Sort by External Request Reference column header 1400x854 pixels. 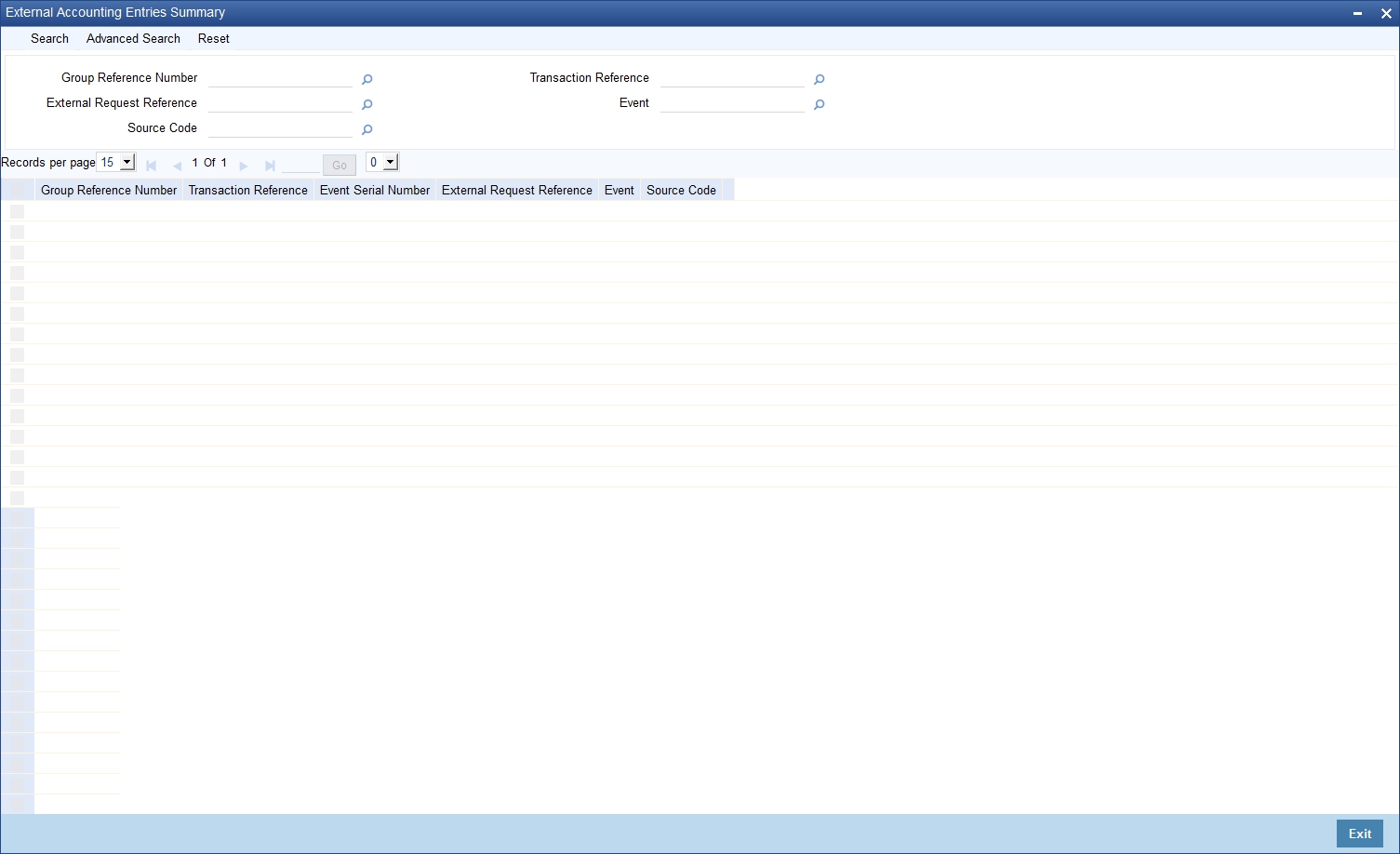517,190
